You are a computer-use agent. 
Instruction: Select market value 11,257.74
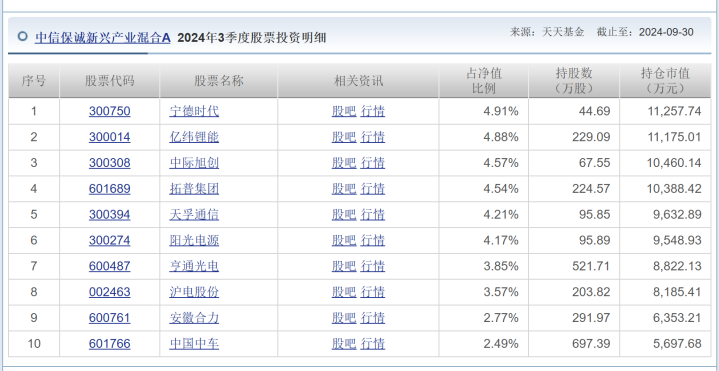674,111
